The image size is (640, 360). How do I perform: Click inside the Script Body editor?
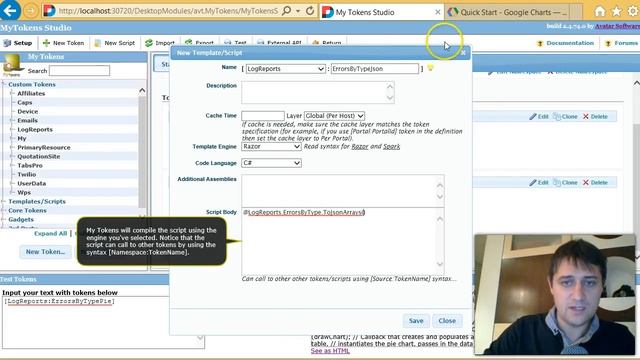342,241
